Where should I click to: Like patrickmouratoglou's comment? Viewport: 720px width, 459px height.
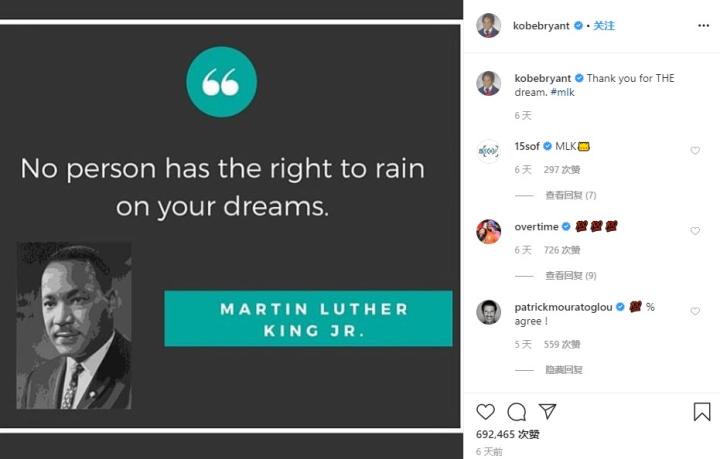[x=695, y=311]
